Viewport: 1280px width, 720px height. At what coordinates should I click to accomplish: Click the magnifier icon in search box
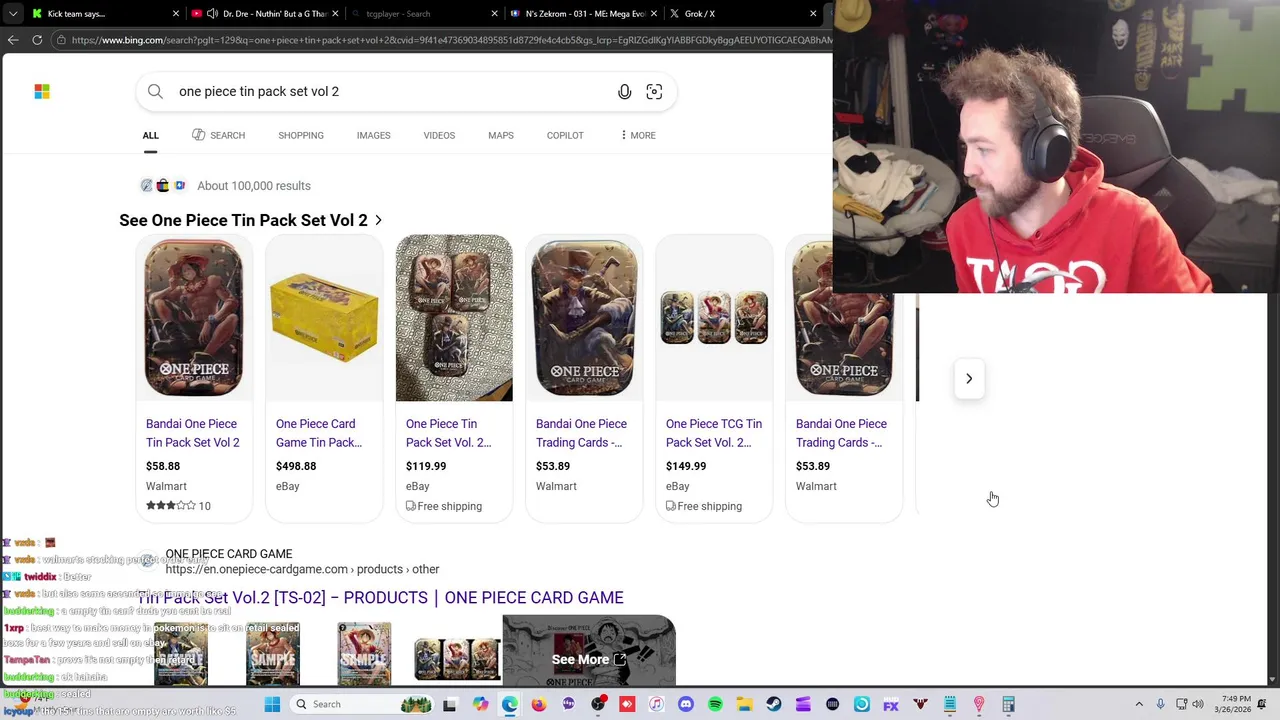tap(155, 92)
